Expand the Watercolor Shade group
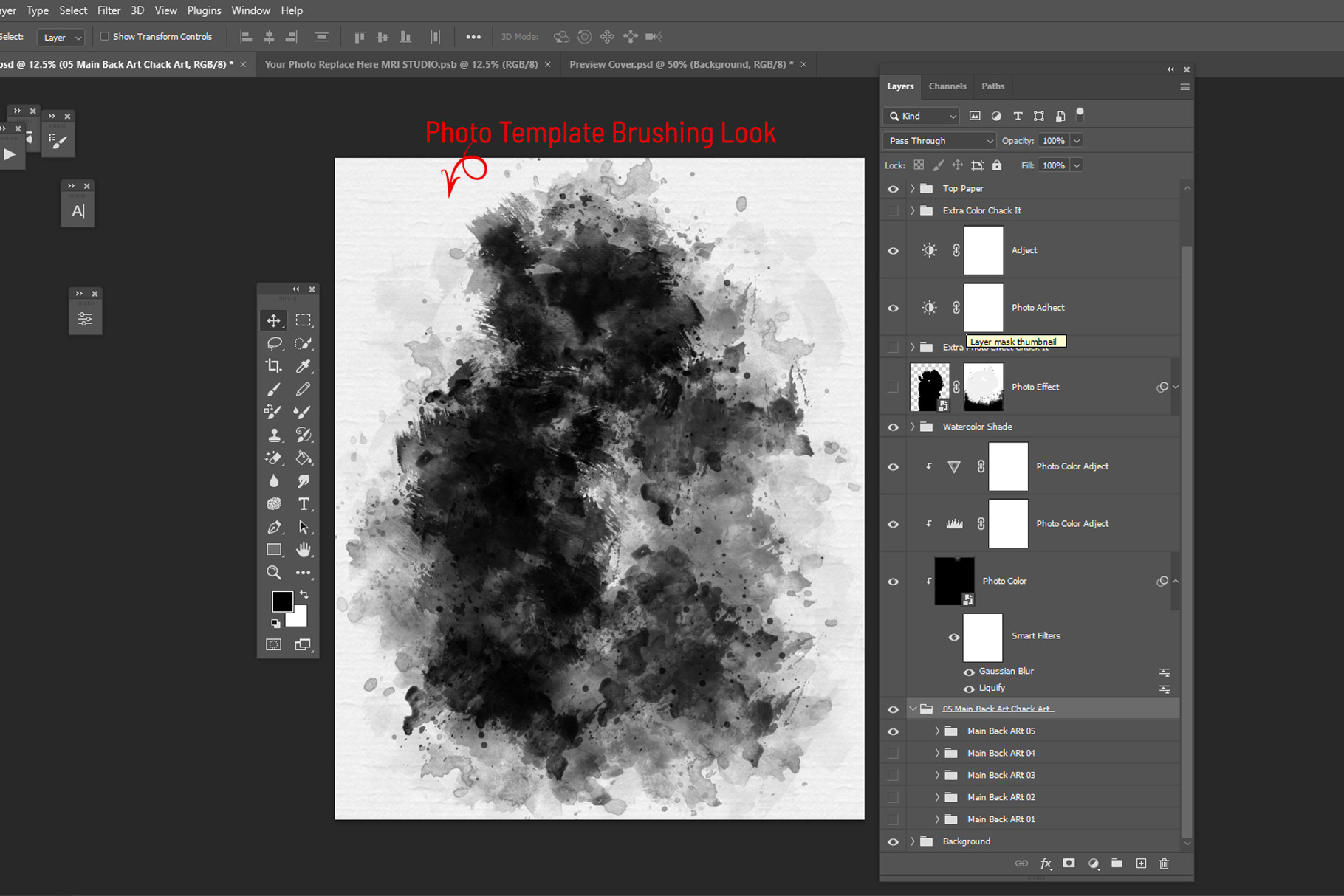1344x896 pixels. coord(913,427)
